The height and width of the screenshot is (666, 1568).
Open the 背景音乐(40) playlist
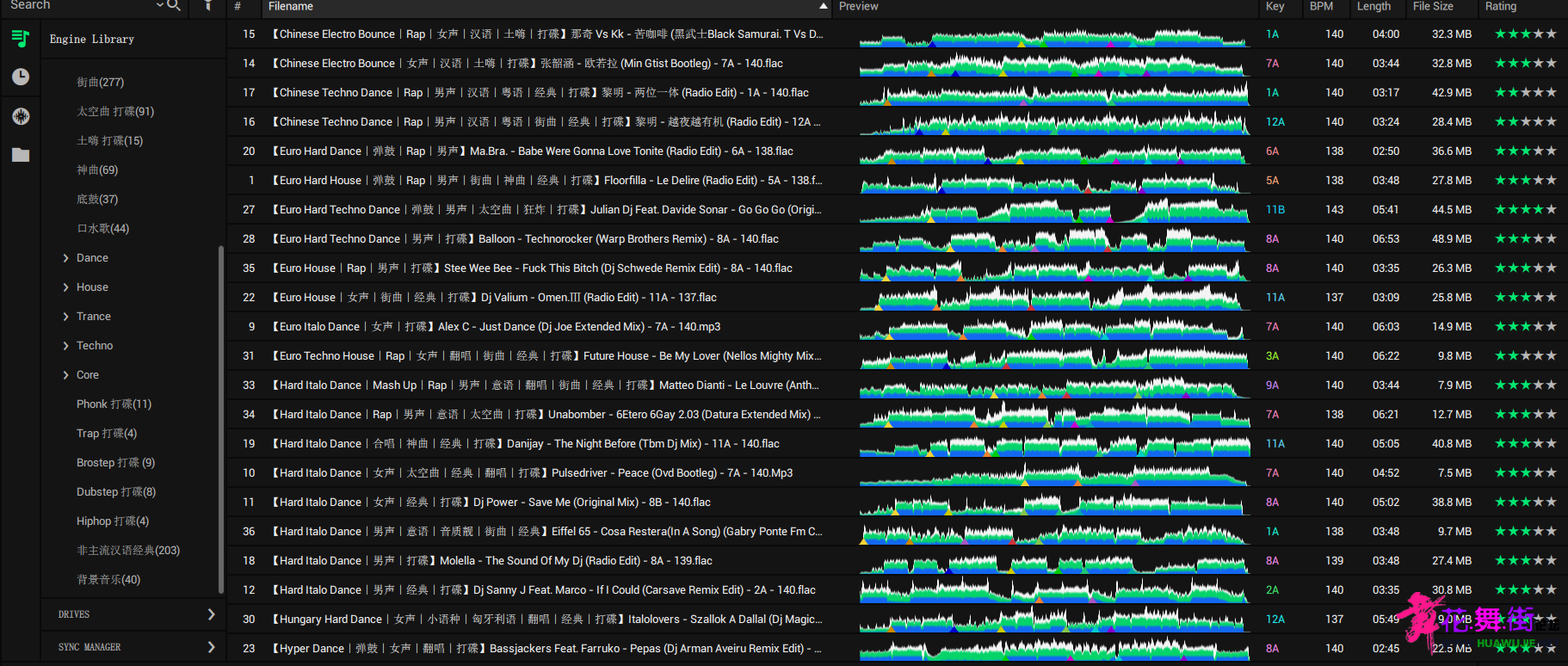[x=108, y=580]
